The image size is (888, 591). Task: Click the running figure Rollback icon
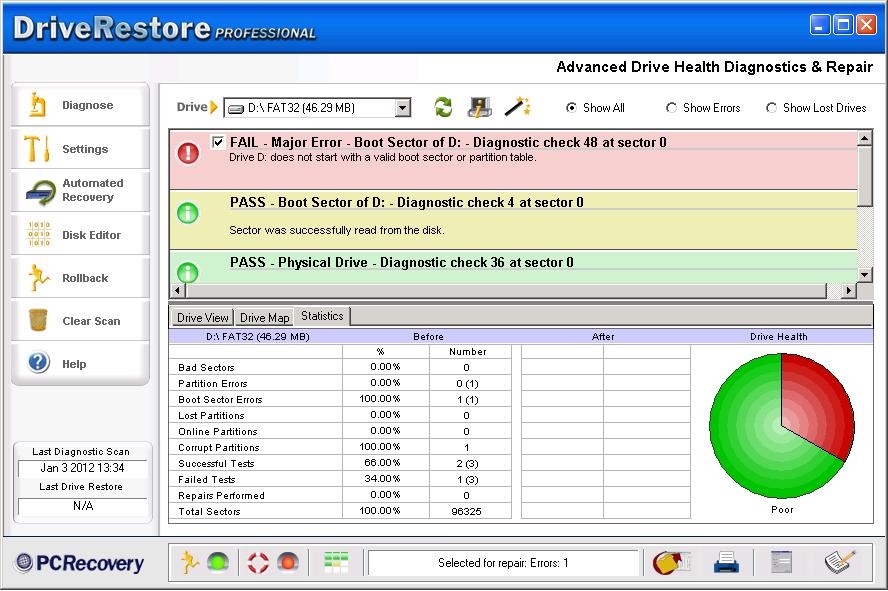[39, 277]
